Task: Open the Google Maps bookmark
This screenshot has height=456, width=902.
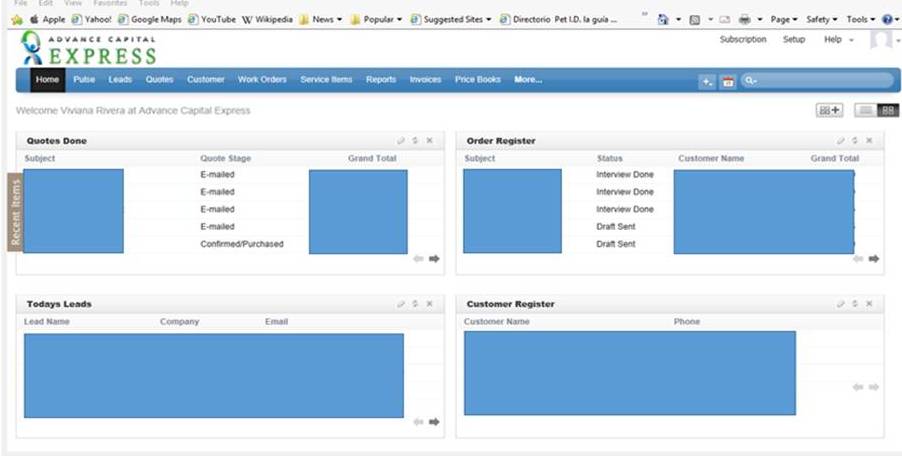Action: [150, 20]
